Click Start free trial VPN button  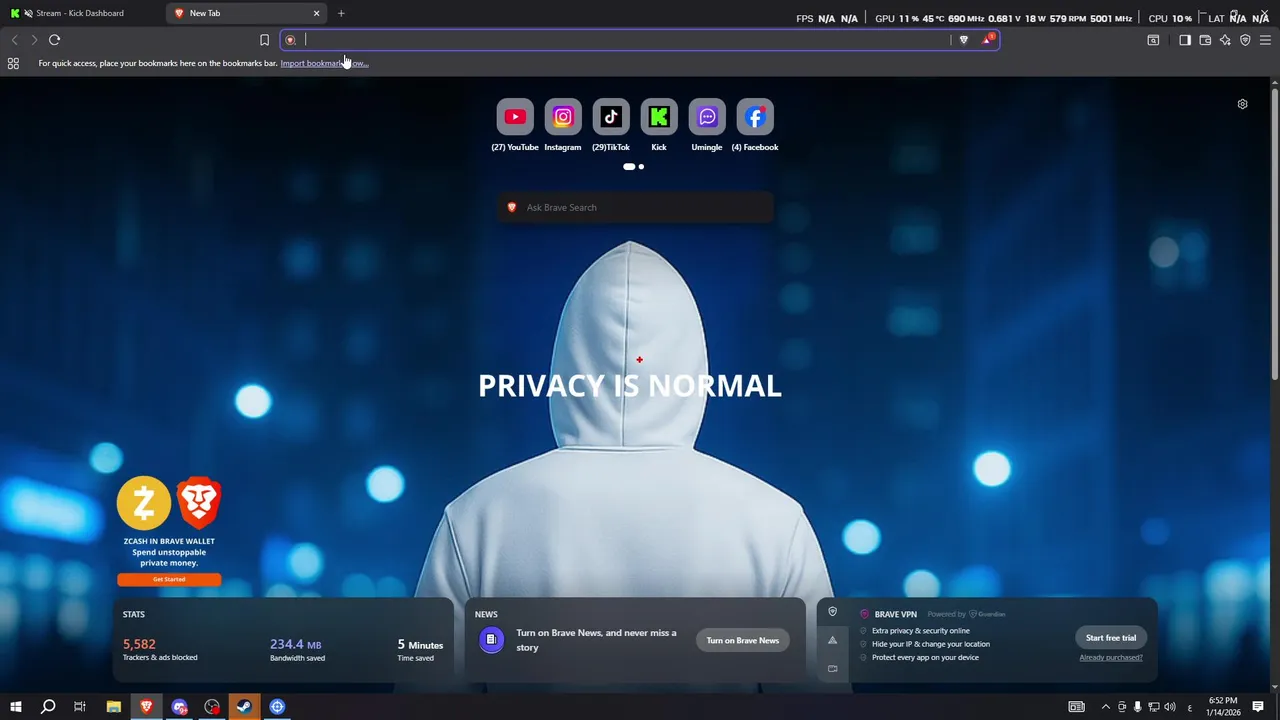coord(1111,638)
